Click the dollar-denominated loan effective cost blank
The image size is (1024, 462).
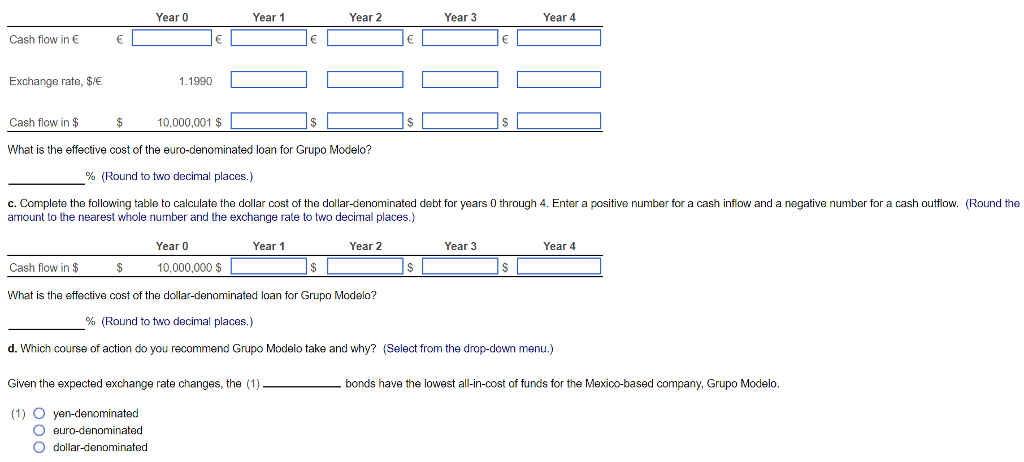[x=46, y=321]
